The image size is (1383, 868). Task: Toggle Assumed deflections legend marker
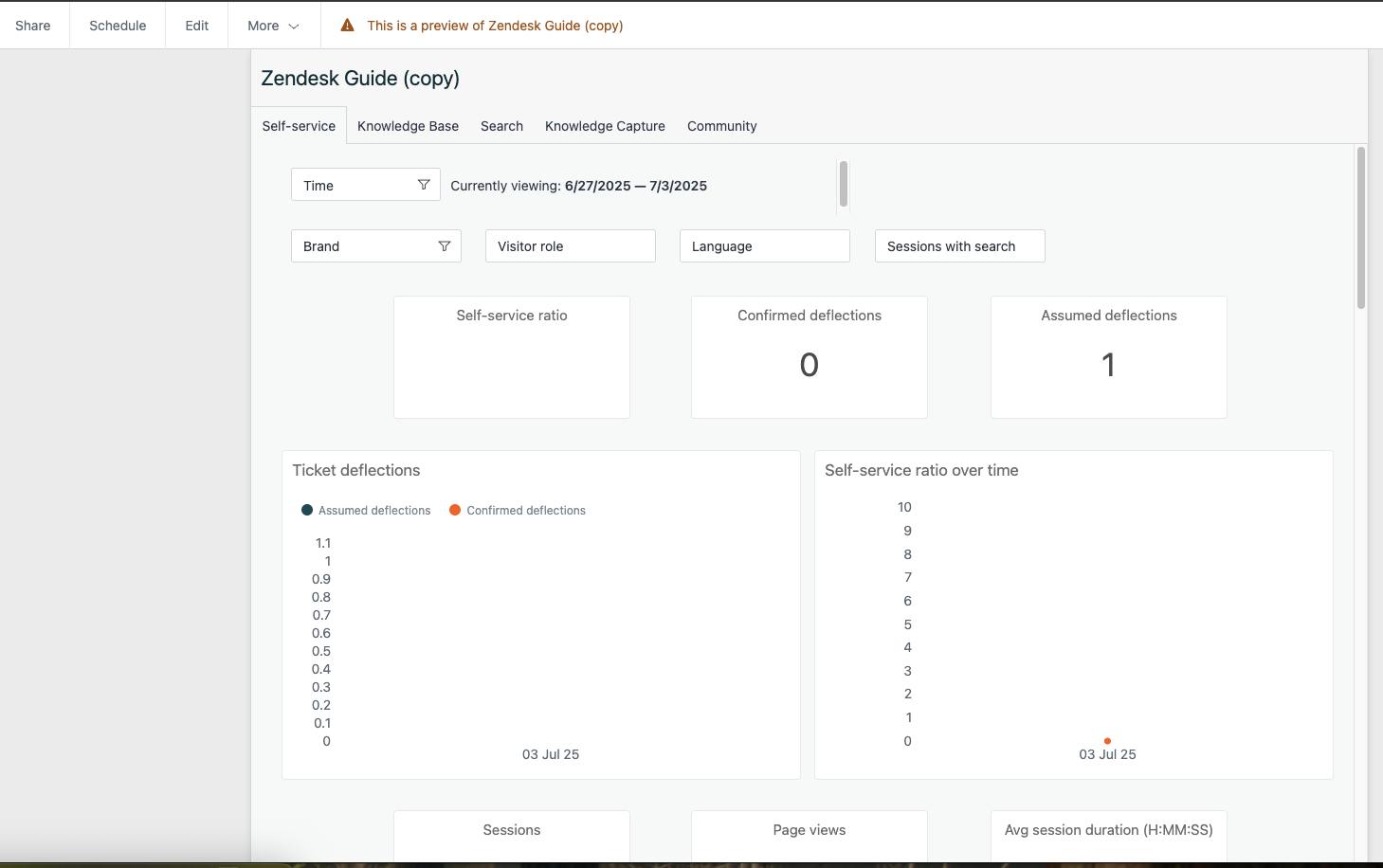point(307,511)
